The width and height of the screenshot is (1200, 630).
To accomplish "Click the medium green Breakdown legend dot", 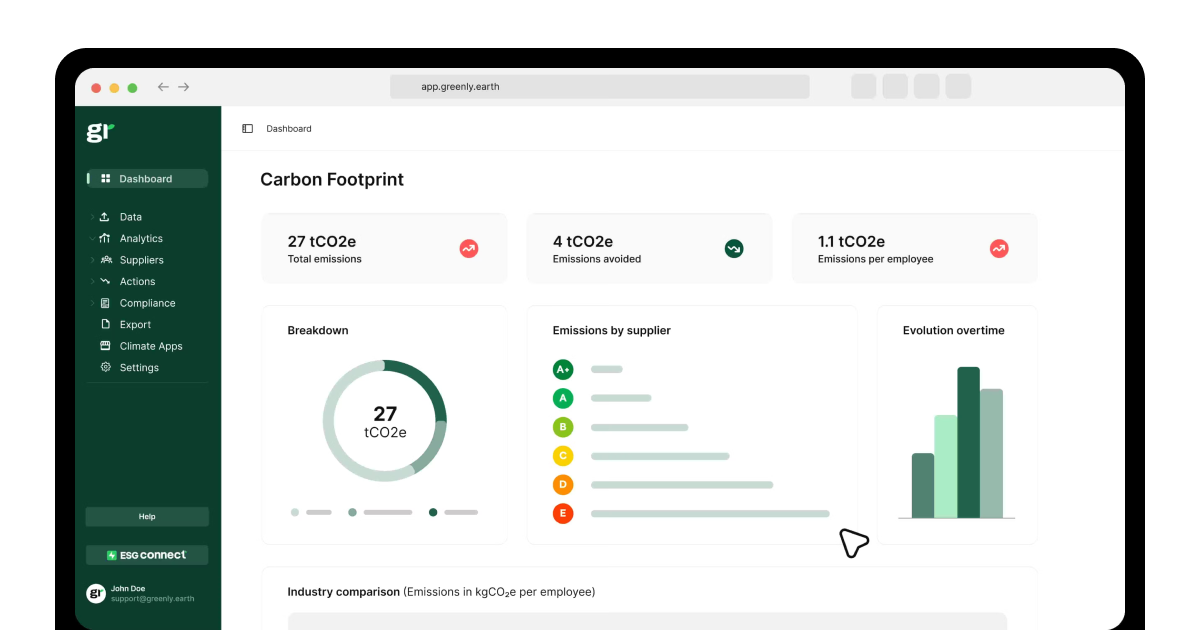I will pos(352,512).
